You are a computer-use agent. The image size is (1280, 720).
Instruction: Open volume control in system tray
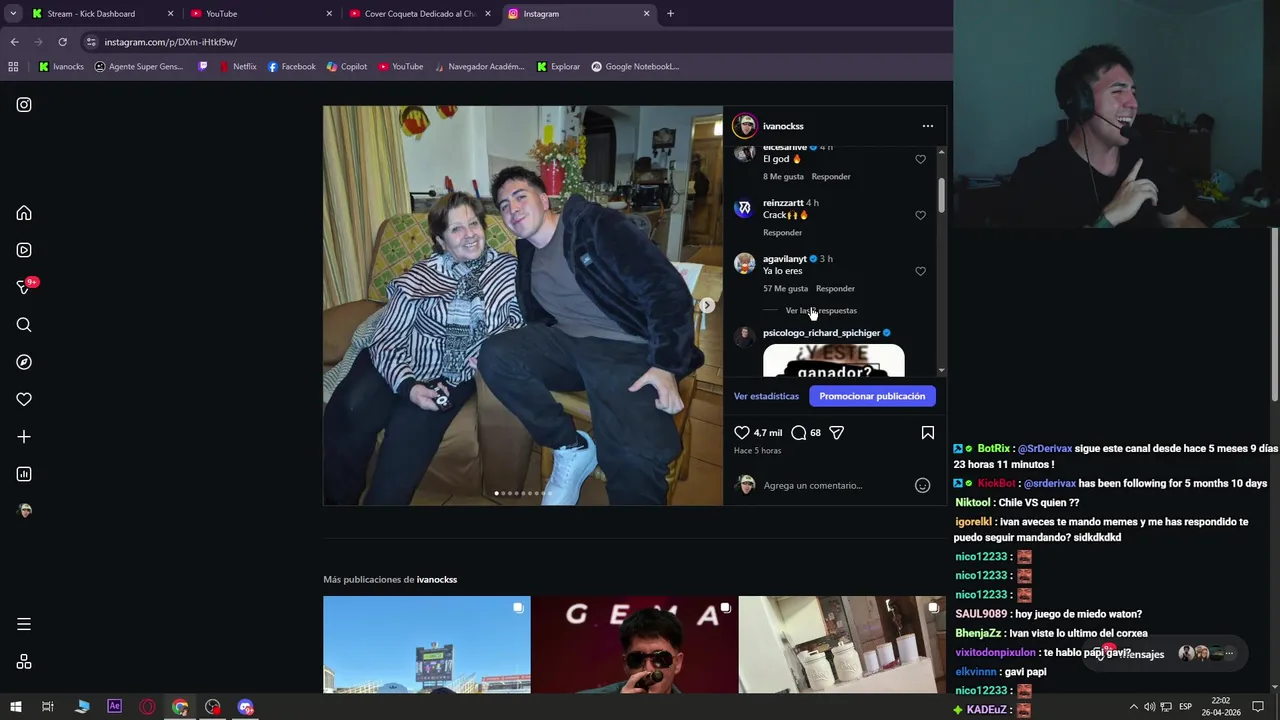pos(1149,707)
